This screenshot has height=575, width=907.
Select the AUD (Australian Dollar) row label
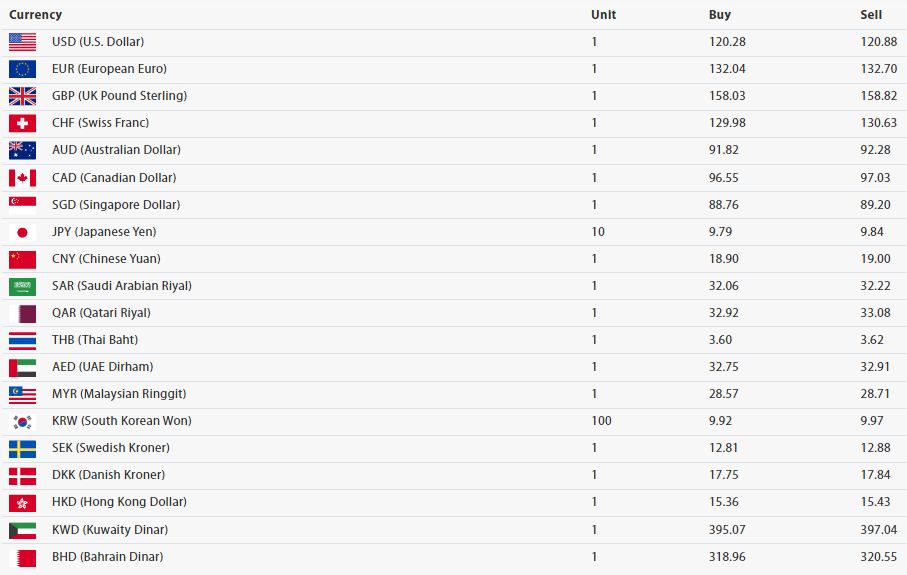coord(116,150)
